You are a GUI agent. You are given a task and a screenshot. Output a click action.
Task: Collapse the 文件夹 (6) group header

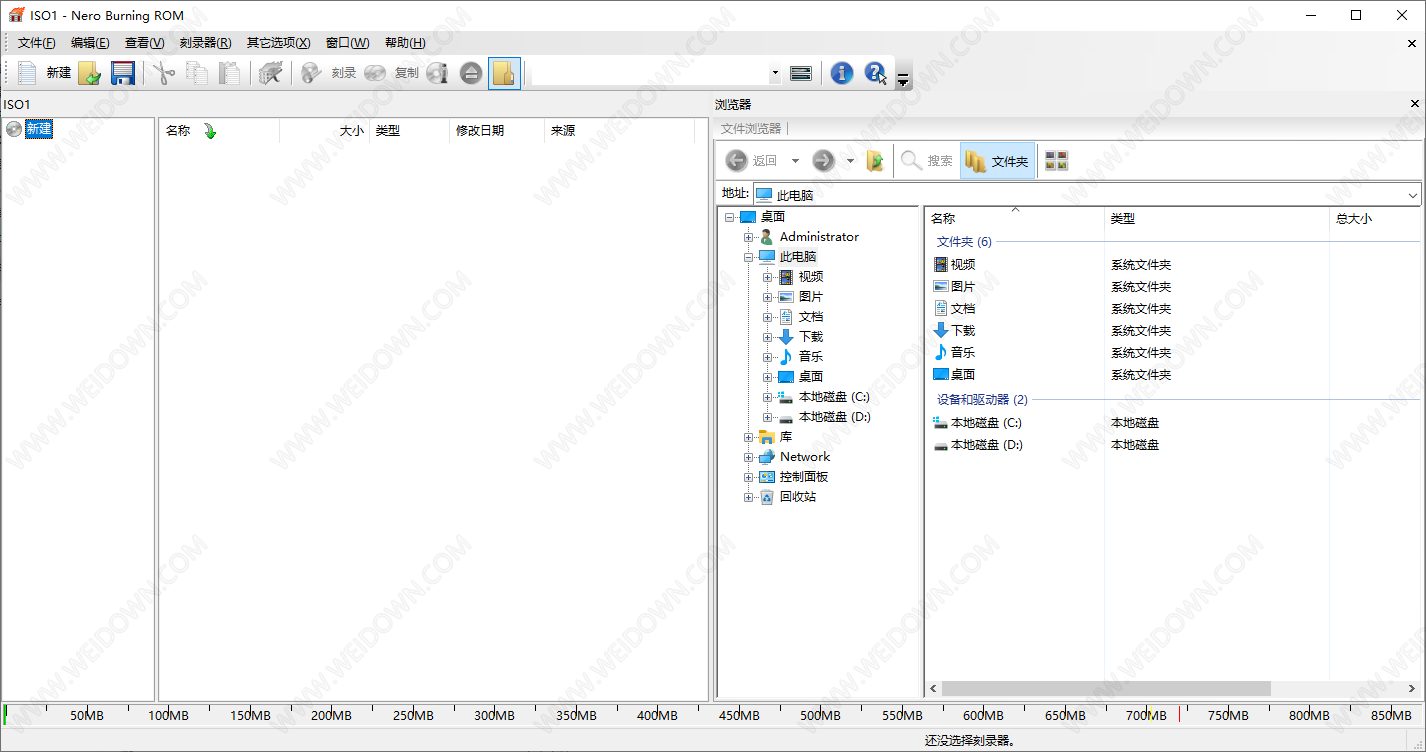point(964,242)
